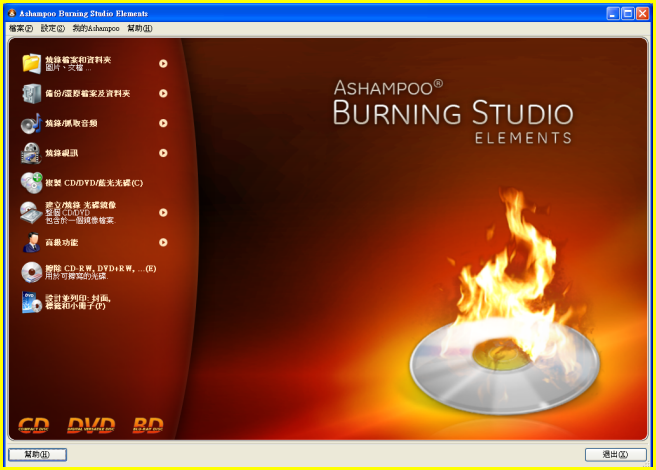Click the erase CD-RW disc icon

coord(31,272)
